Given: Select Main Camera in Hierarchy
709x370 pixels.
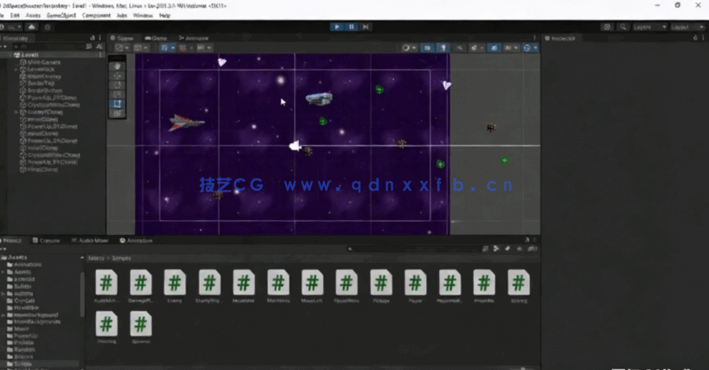Looking at the screenshot, I should pyautogui.click(x=44, y=62).
